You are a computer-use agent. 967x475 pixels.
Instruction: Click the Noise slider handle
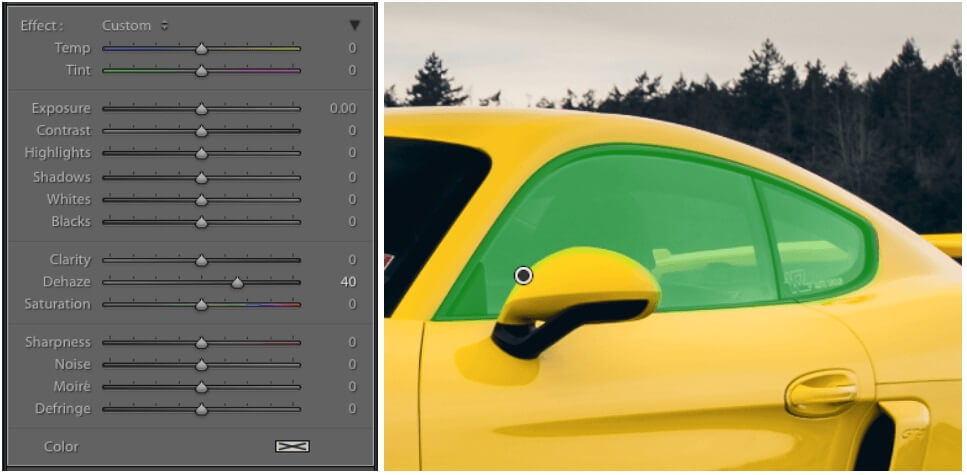[x=201, y=366]
